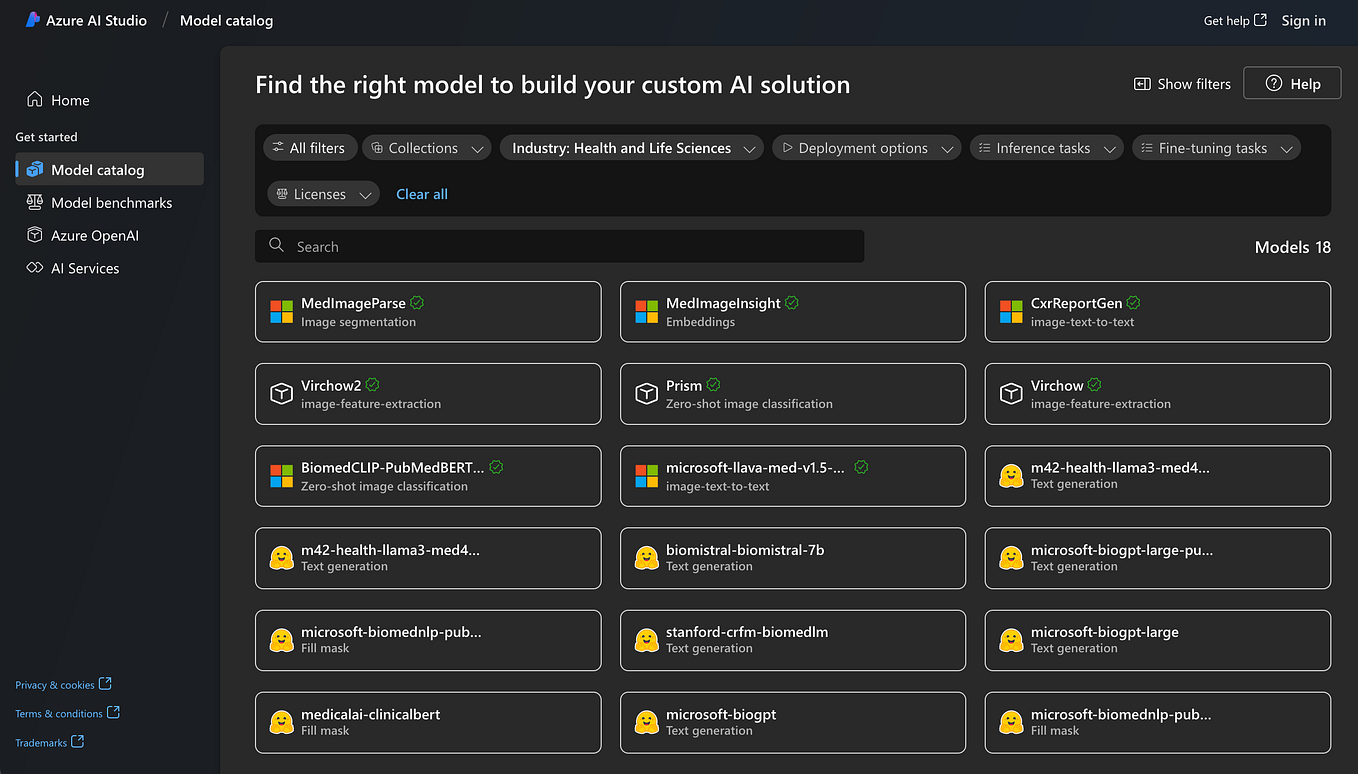
Task: Open the microsoft-biogpt-large-pu... model card
Action: (x=1158, y=558)
